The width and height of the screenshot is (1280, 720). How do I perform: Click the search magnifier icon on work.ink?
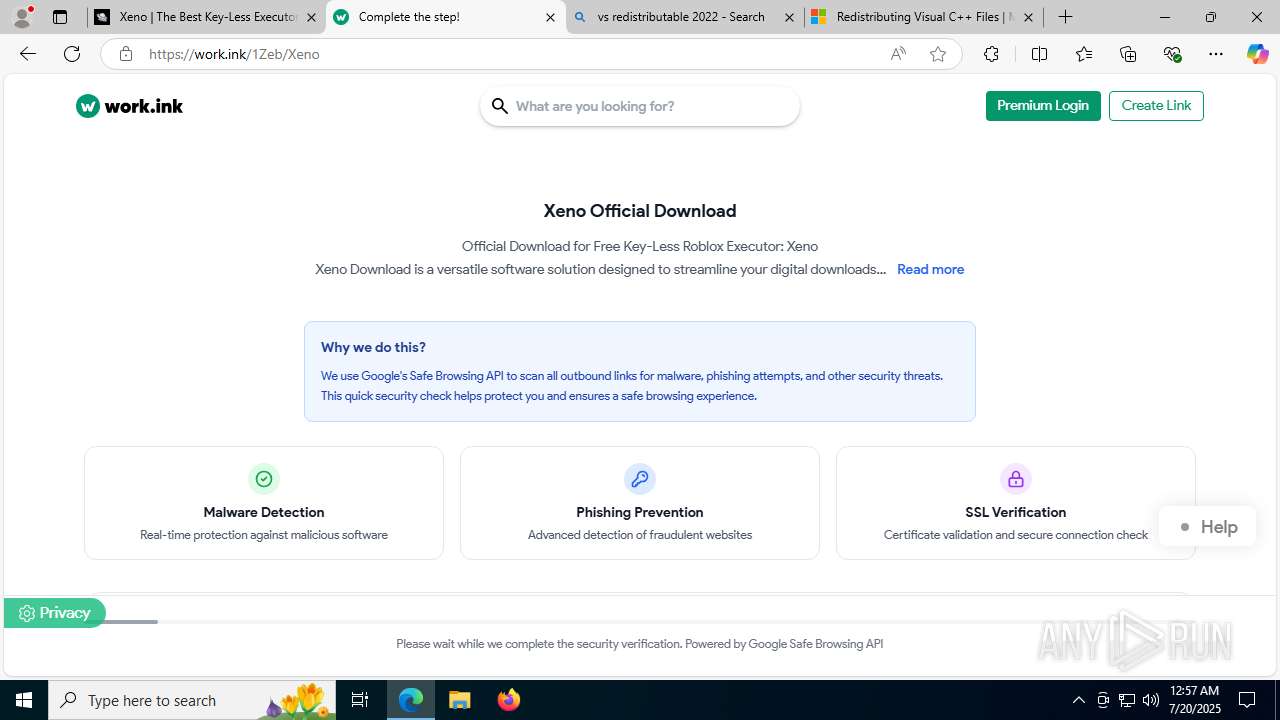click(499, 106)
